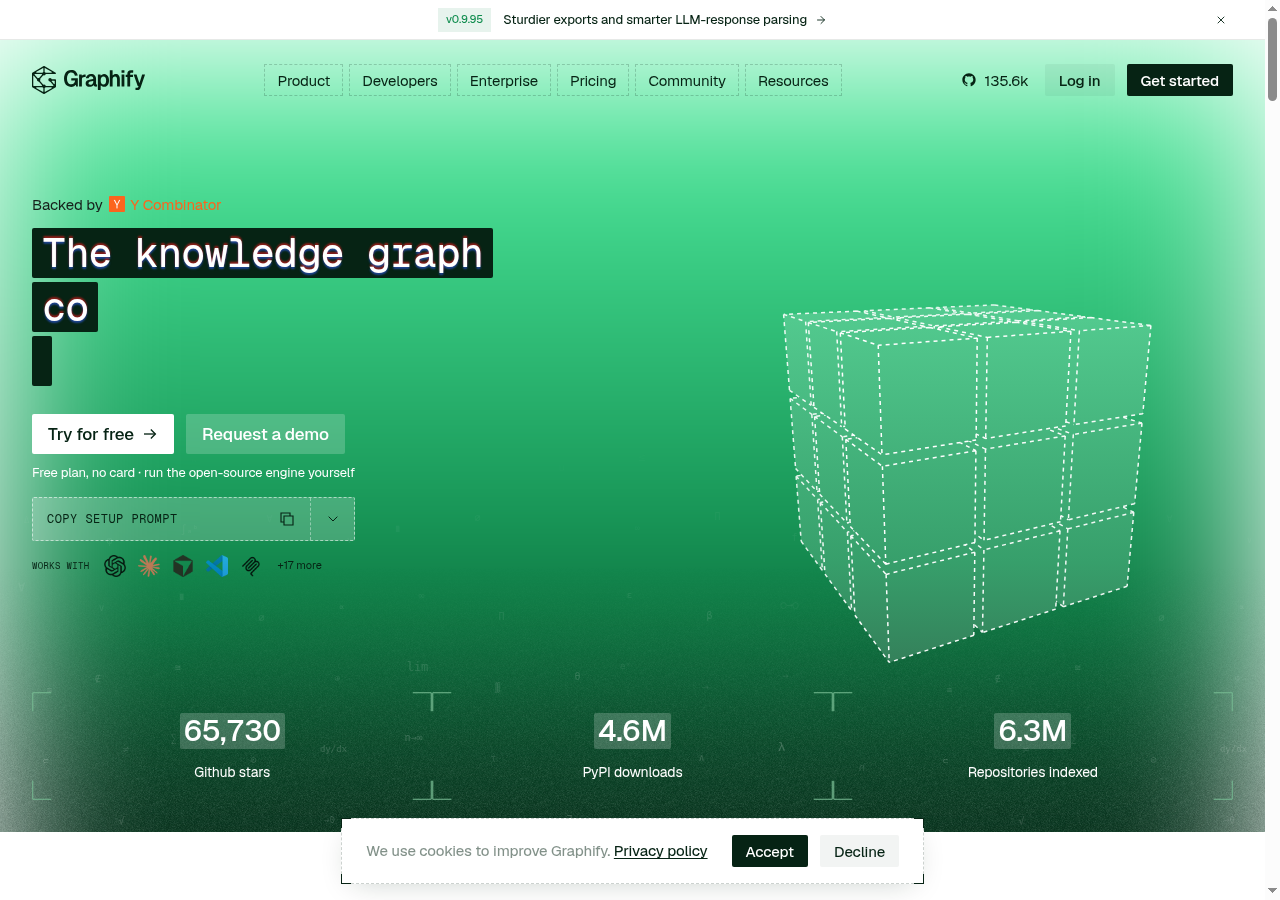Open the Y Combinator backer link
The height and width of the screenshot is (900, 1280).
click(165, 205)
